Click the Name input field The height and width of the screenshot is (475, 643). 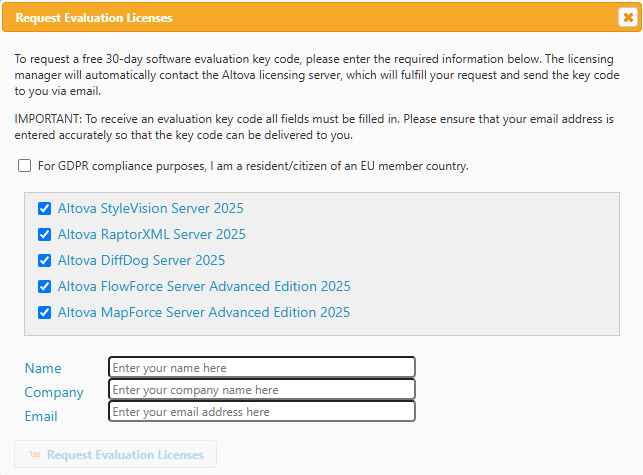click(261, 368)
